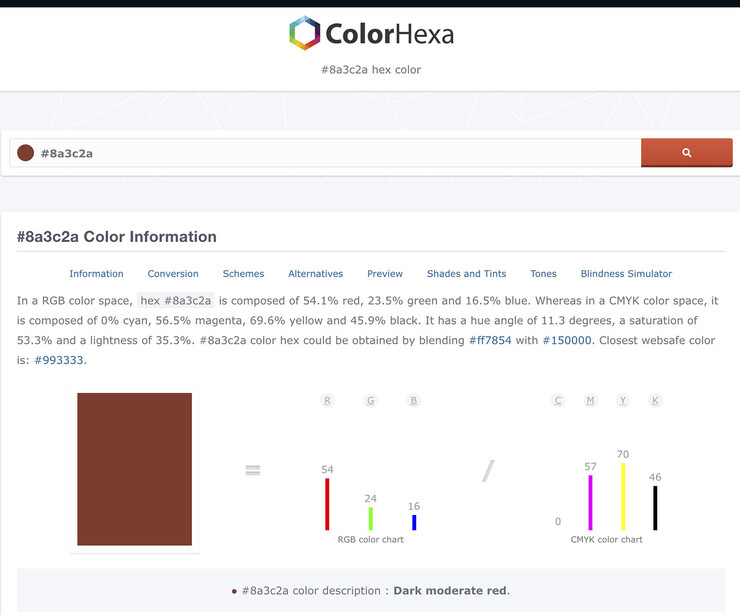Focus the #8a3c2a search input field
Image resolution: width=740 pixels, height=615 pixels.
point(325,153)
